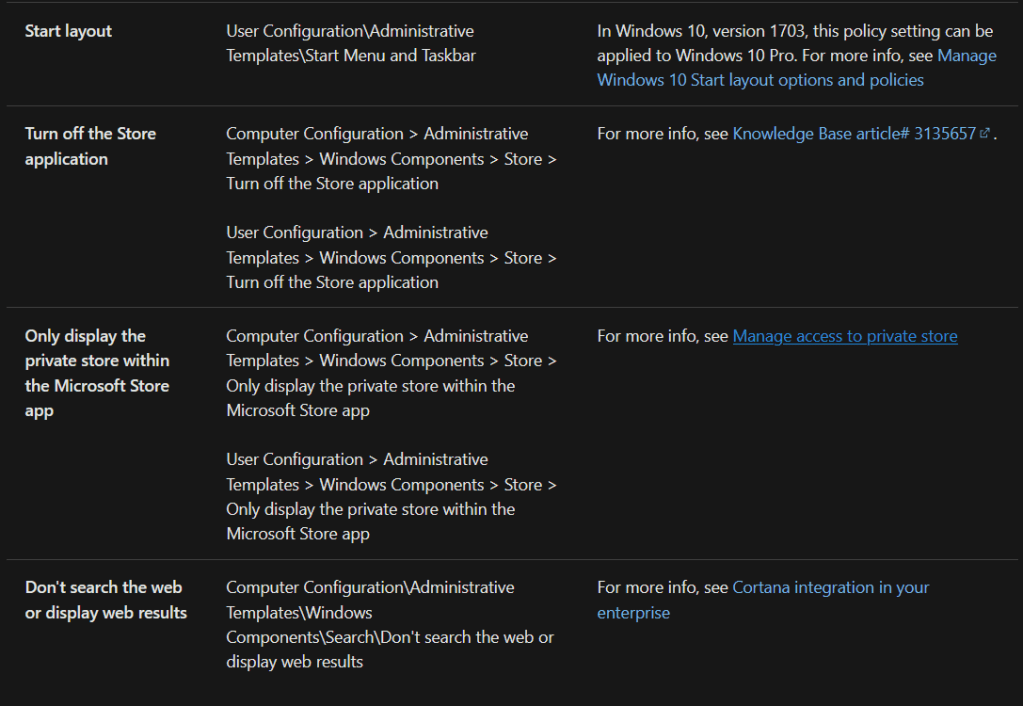Click "For more info, see" before Cortana link

tap(662, 588)
